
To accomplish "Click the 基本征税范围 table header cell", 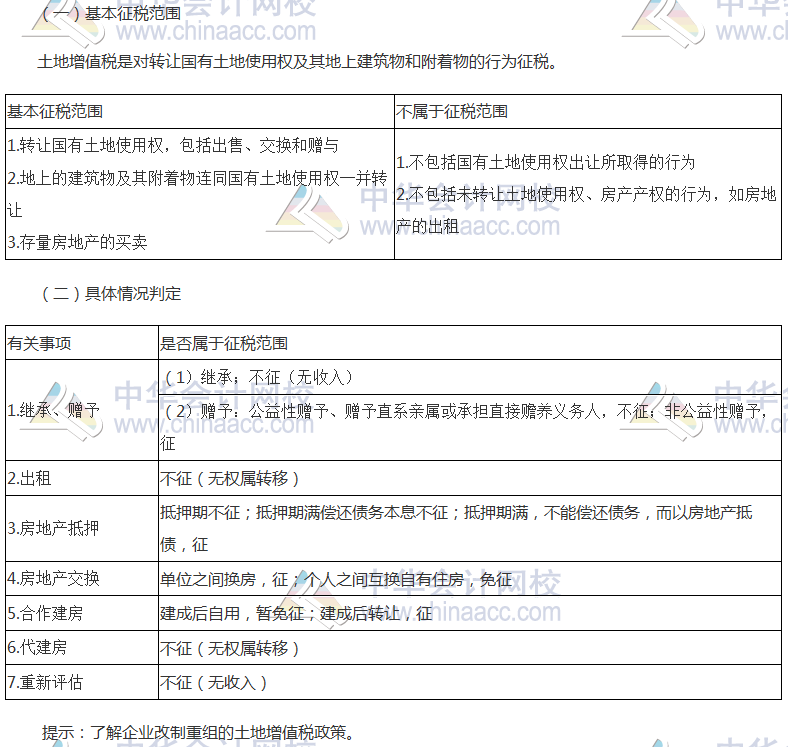I will [x=55, y=111].
